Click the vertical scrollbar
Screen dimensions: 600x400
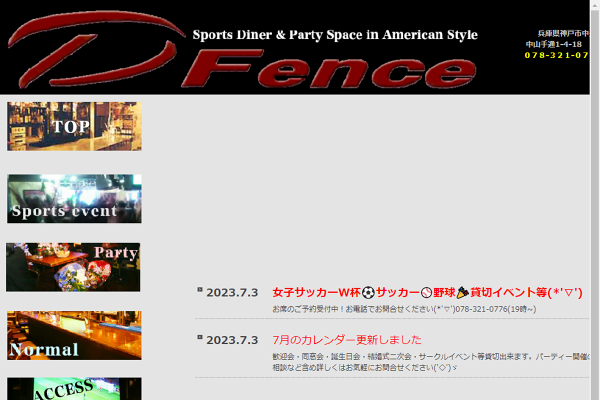(x=595, y=200)
